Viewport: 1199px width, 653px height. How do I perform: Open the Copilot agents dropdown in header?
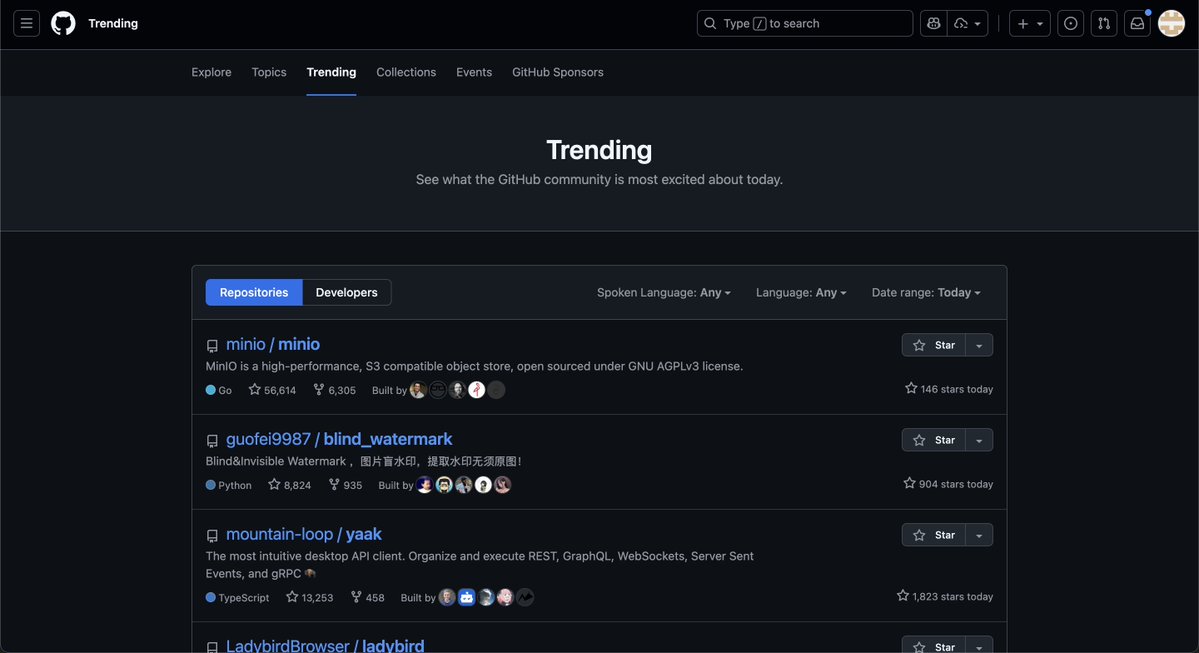point(967,24)
